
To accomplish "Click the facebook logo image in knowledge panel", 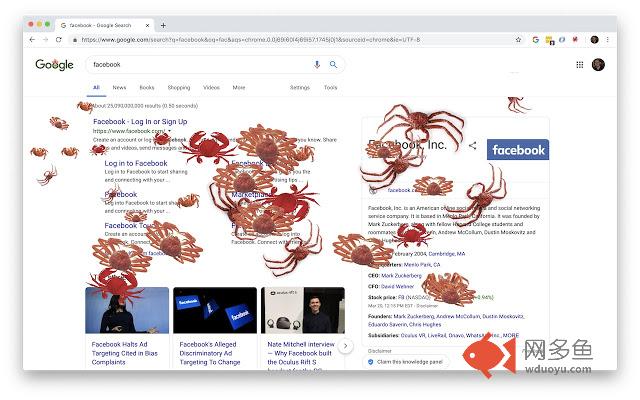I will 518,150.
